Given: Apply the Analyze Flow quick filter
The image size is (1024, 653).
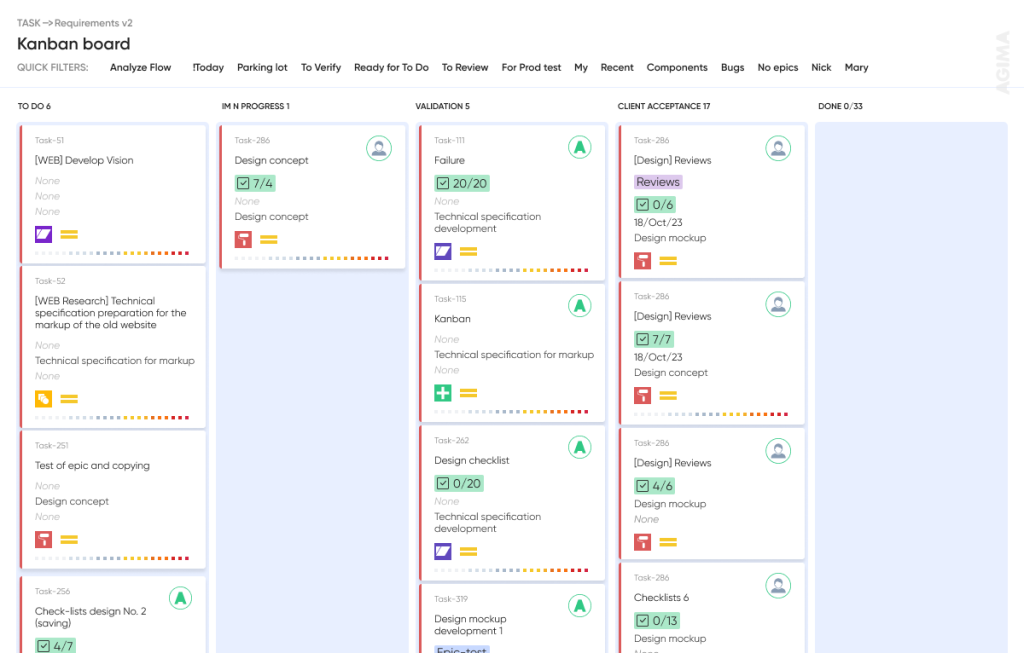Looking at the screenshot, I should coord(140,67).
